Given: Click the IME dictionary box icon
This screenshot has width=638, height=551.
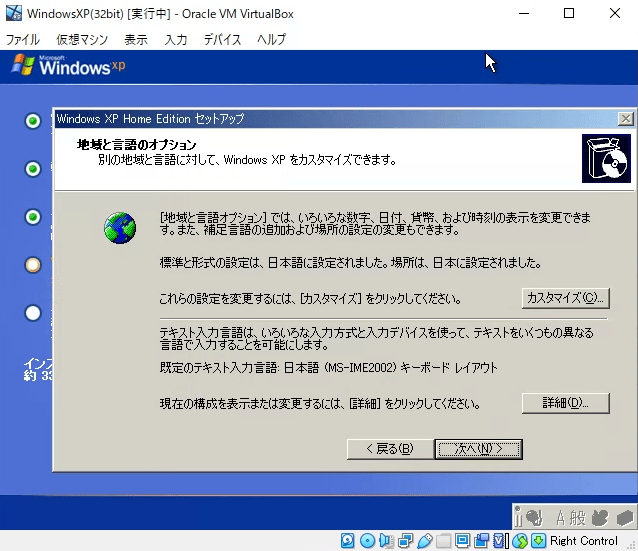Looking at the screenshot, I should pos(625,518).
